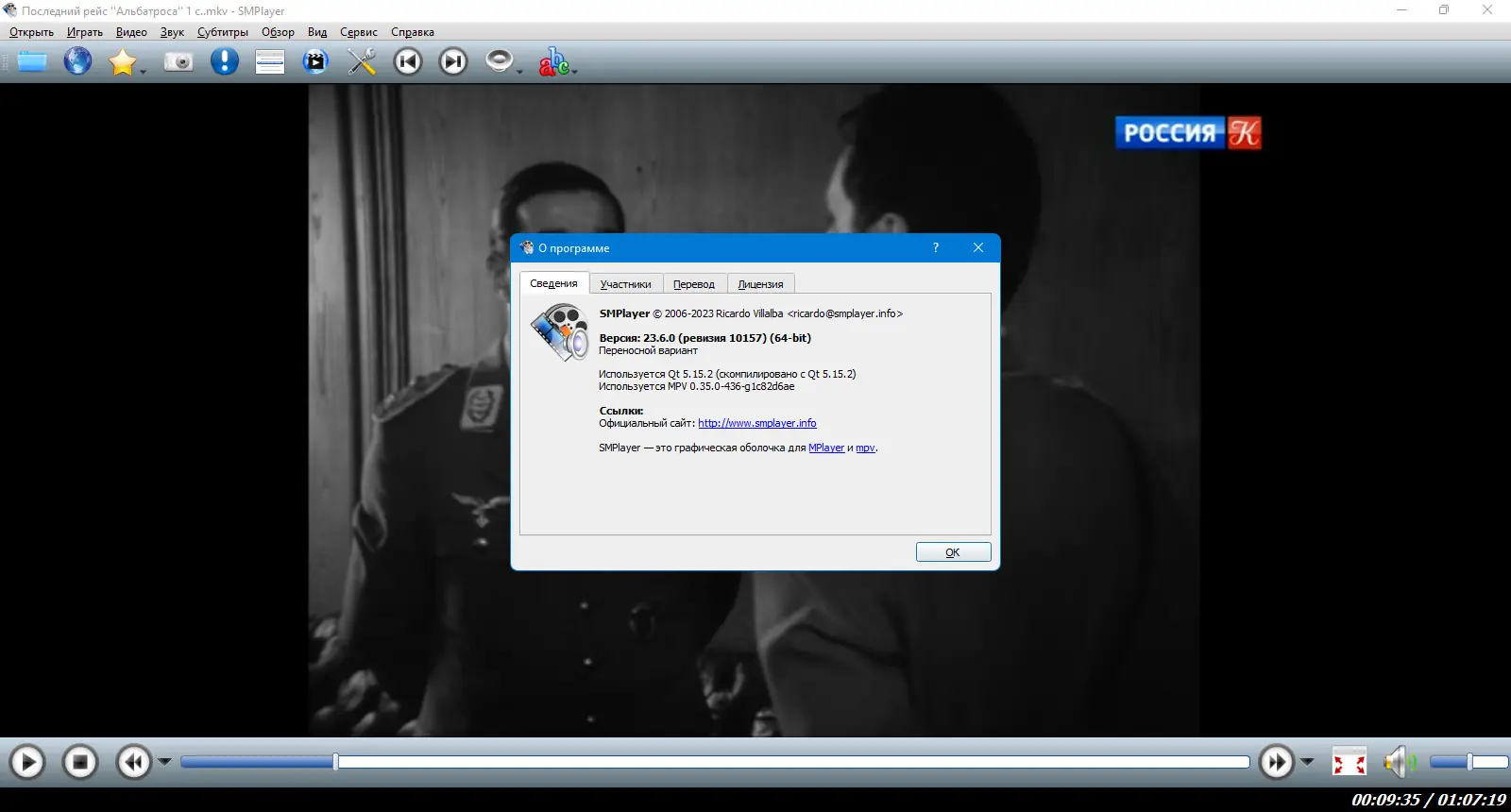Click the version text 23.6.0 (ревизия 10157)
Image resolution: width=1511 pixels, height=812 pixels.
pyautogui.click(x=705, y=338)
